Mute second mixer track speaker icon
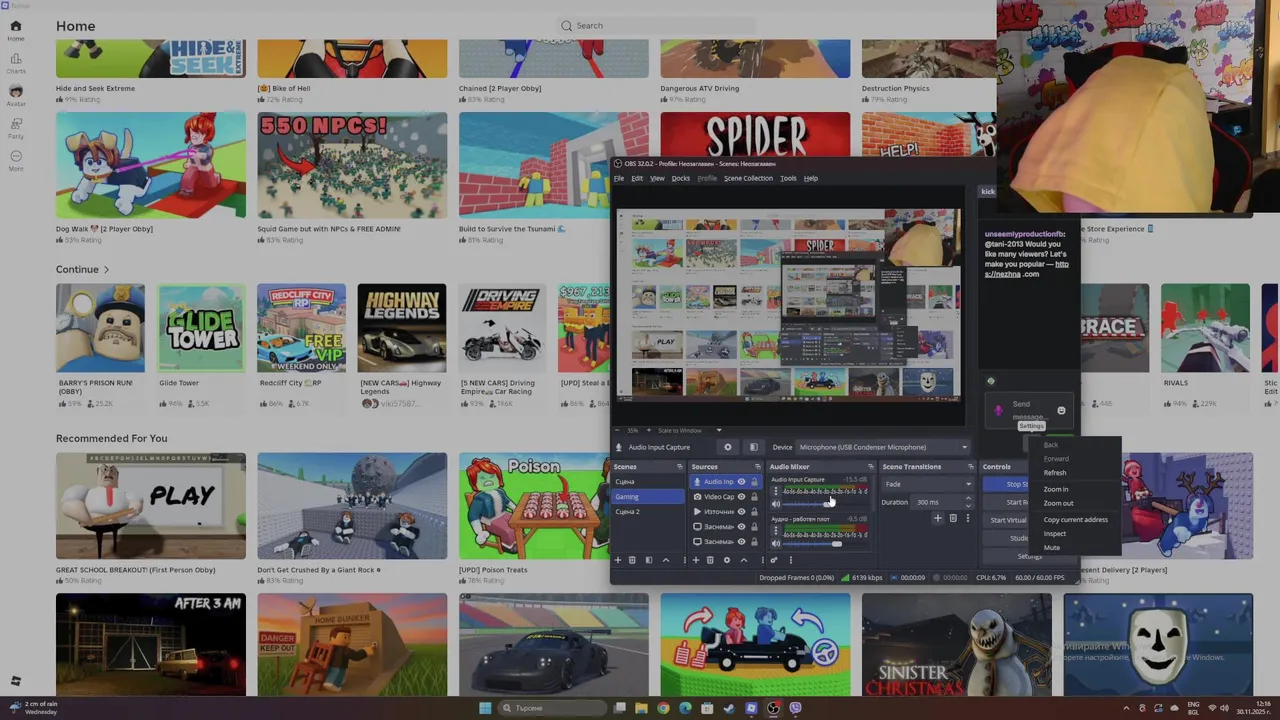The image size is (1280, 720). coord(776,544)
